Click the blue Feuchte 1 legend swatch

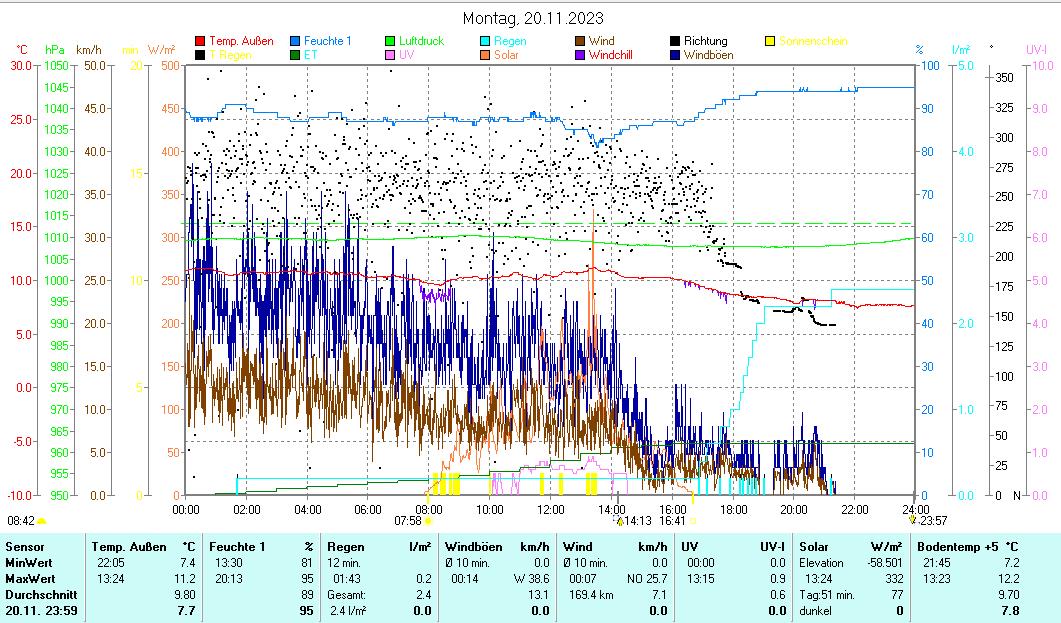tap(295, 42)
